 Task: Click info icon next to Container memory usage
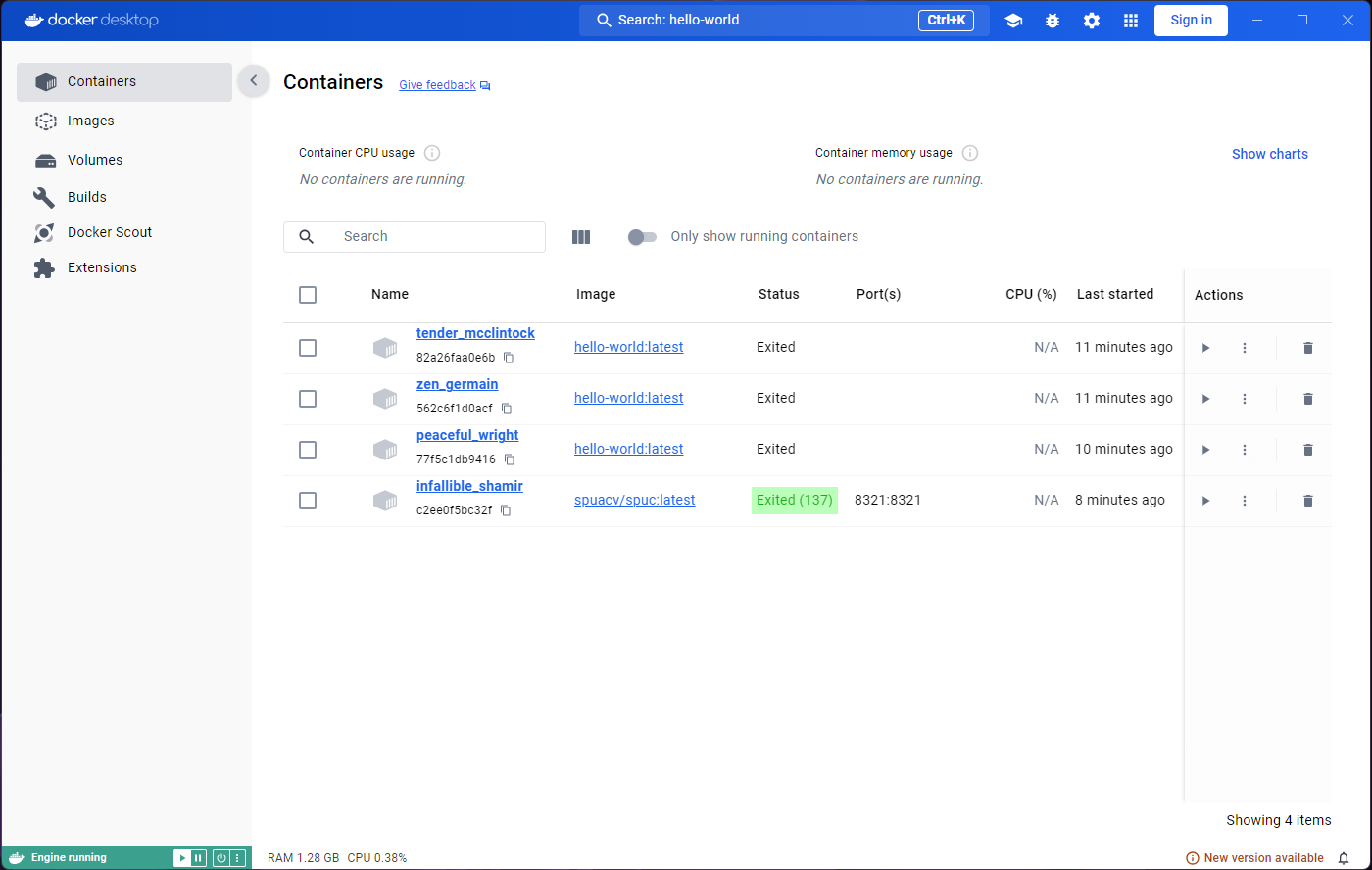(x=970, y=153)
